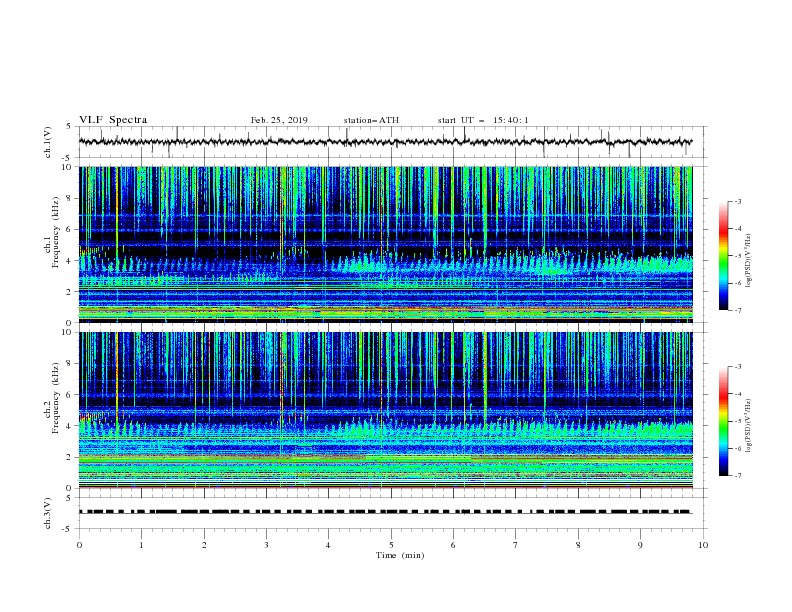Viewport: 792px width, 612px height.
Task: Click the "5" tick on the time axis
Action: [x=391, y=545]
